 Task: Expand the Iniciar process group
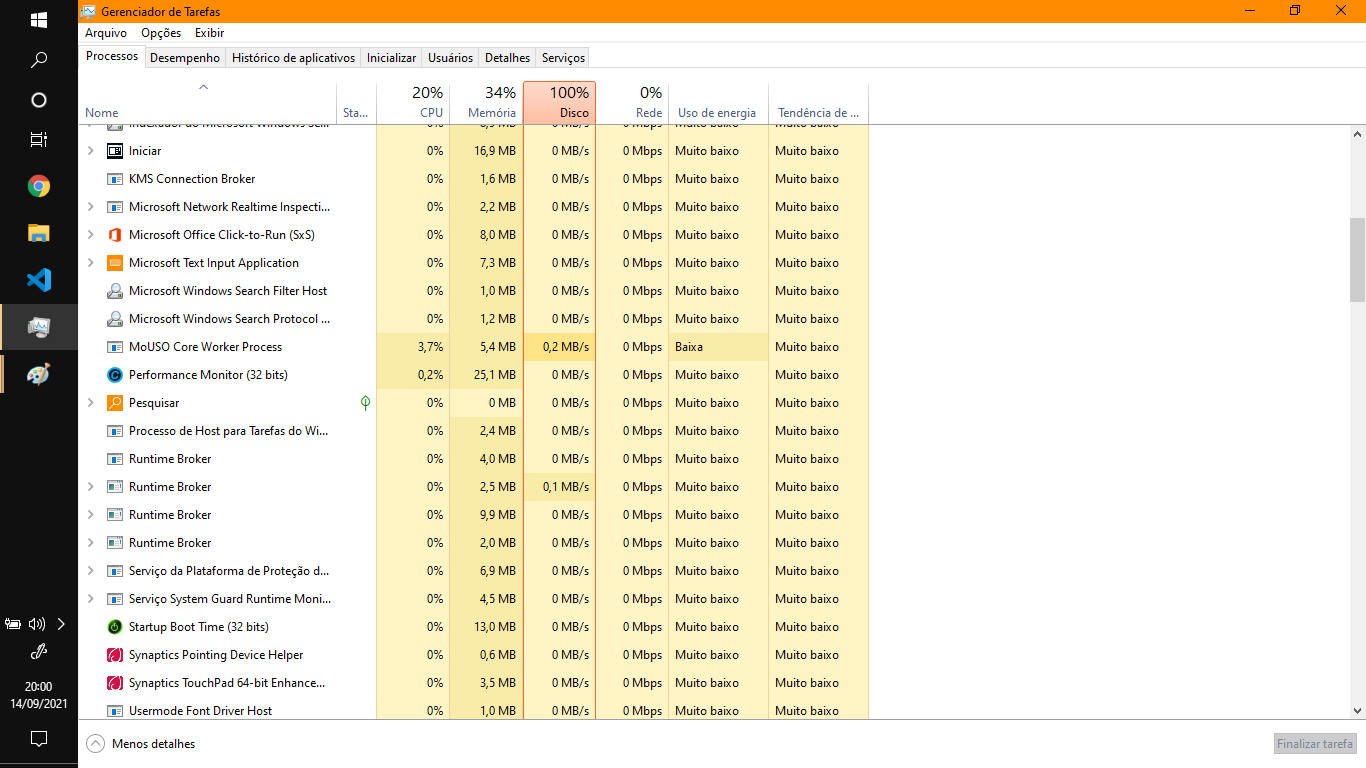pyautogui.click(x=90, y=151)
